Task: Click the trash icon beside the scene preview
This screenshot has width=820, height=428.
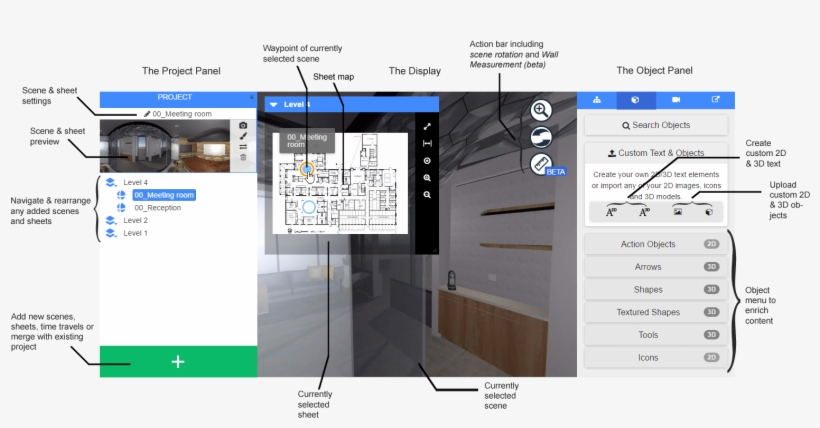Action: [243, 157]
